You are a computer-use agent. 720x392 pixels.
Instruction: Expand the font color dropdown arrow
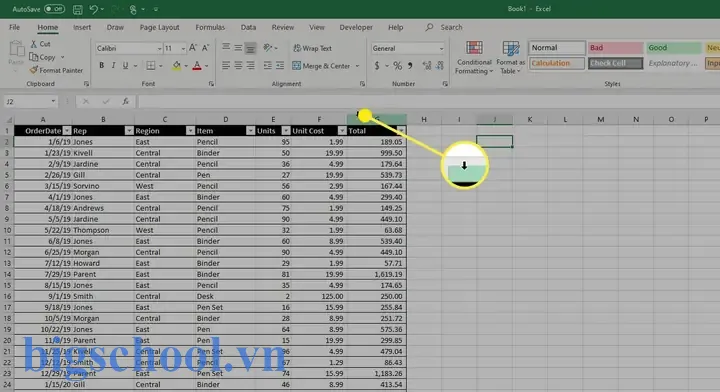(207, 66)
